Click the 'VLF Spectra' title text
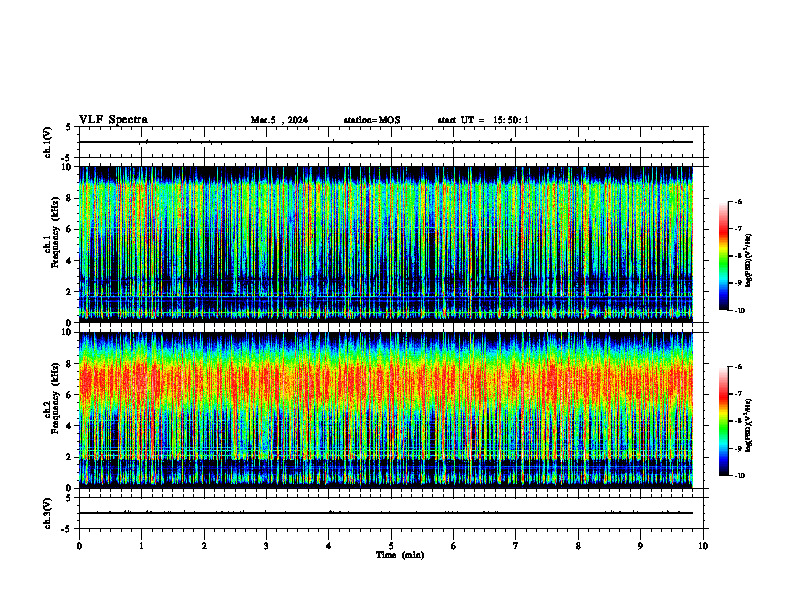The width and height of the screenshot is (792, 612). pos(113,120)
